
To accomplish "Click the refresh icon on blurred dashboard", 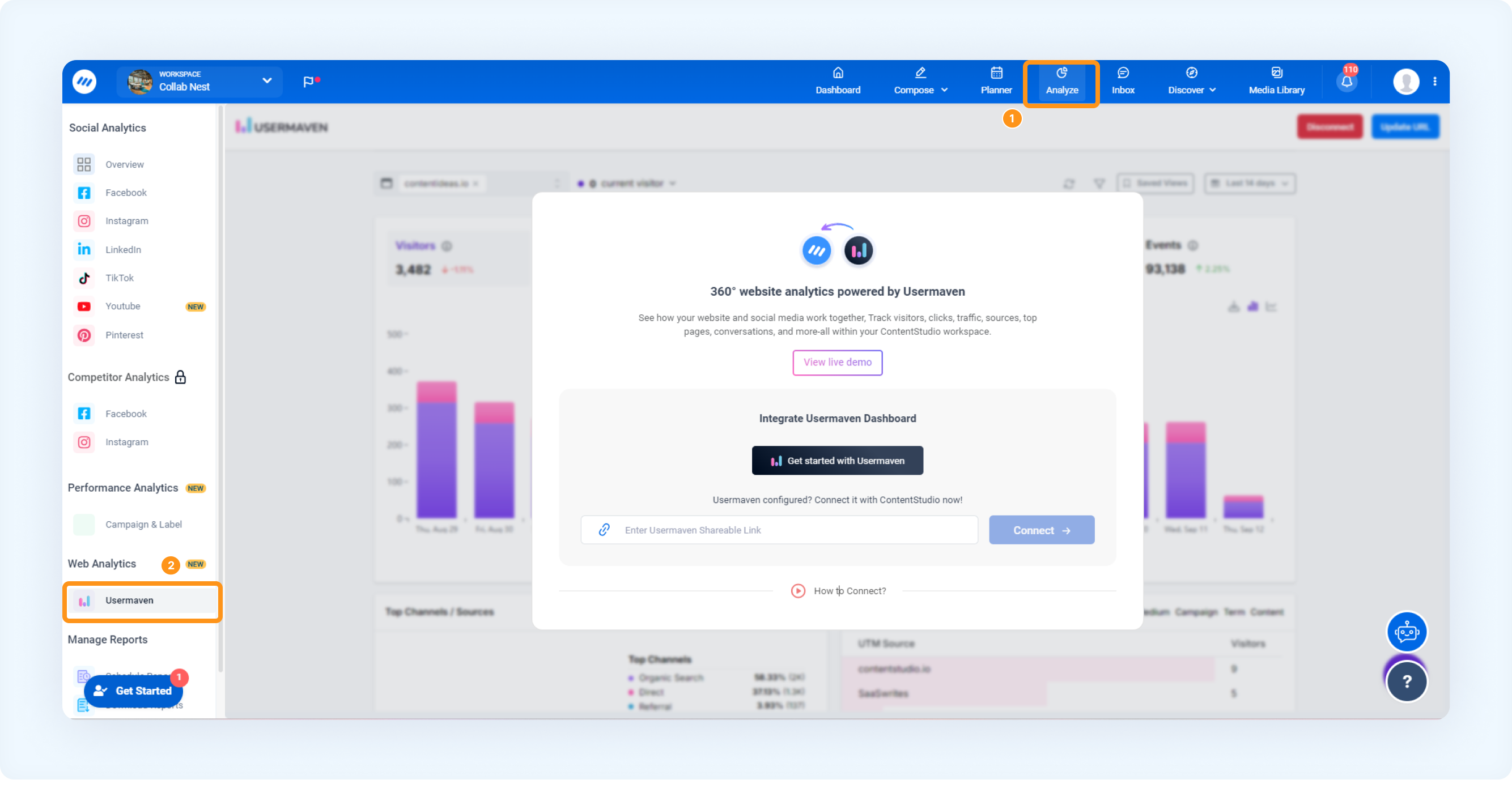I will pos(1069,184).
